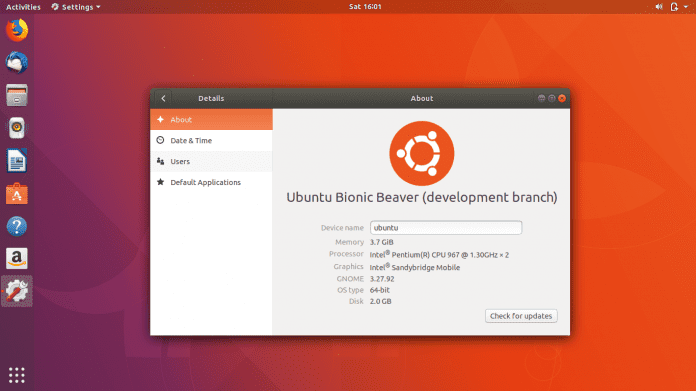Screen dimensions: 696x391
Task: Open the Help question mark icon
Action: click(17, 226)
